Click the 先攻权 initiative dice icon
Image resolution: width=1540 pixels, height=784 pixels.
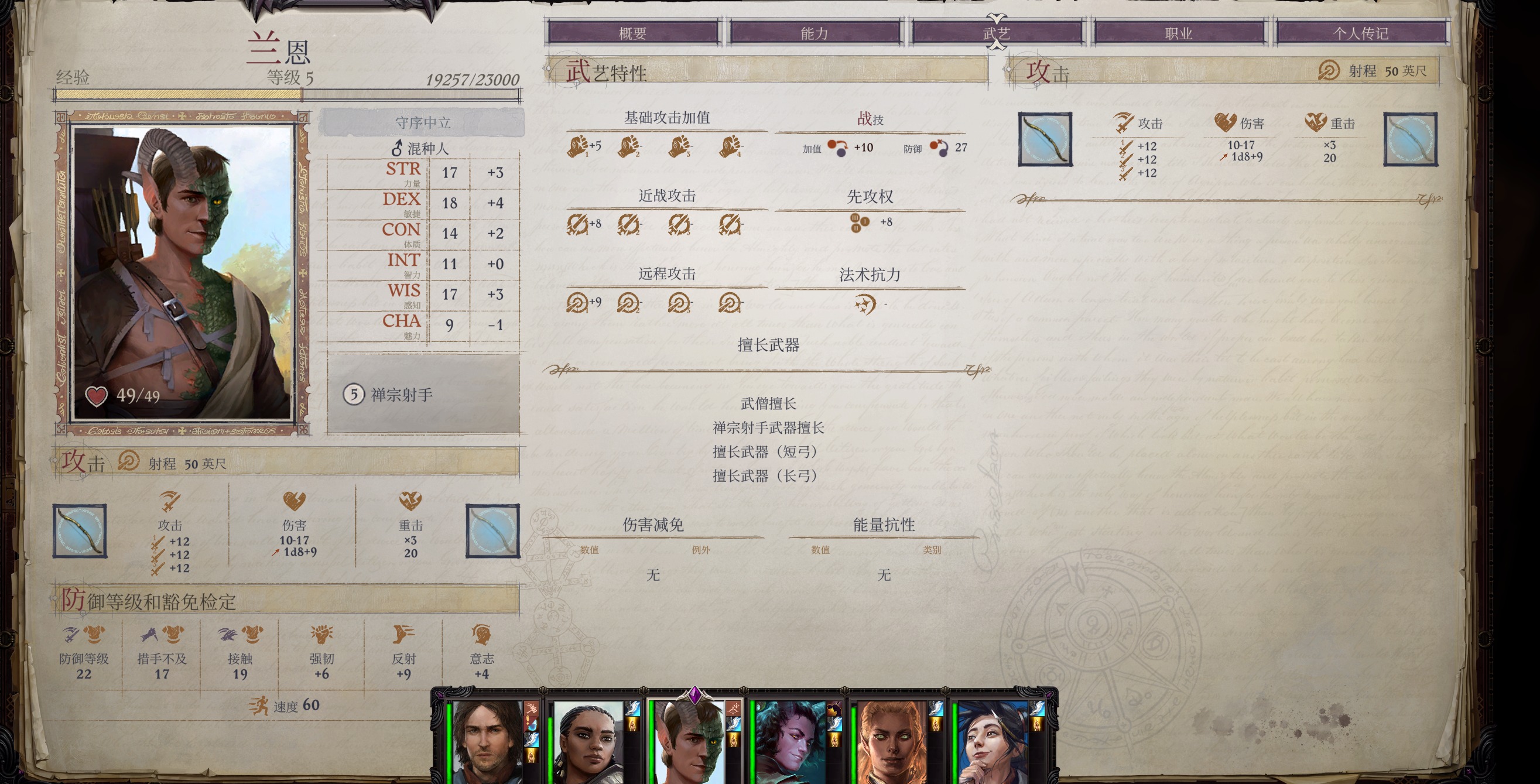pos(859,222)
